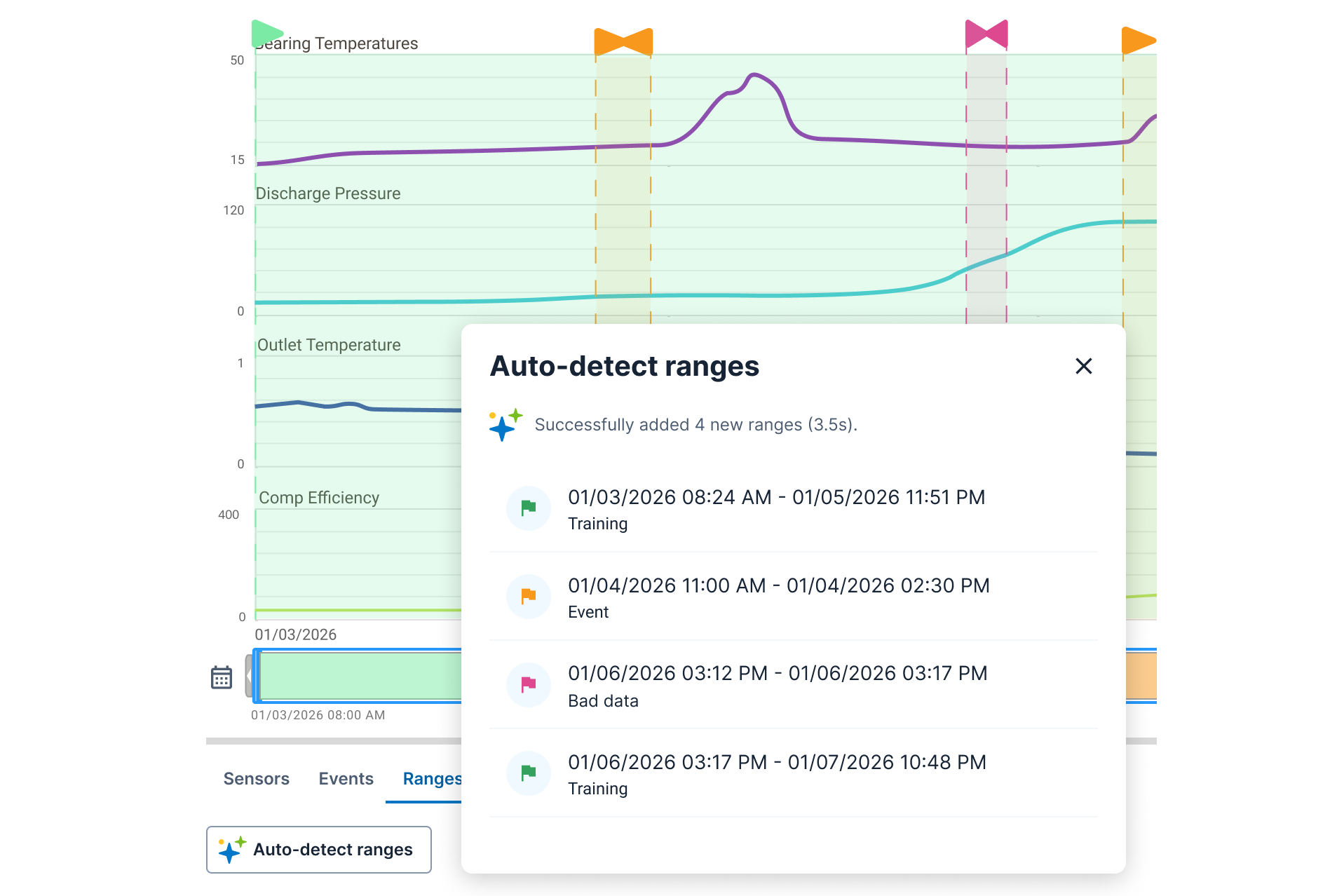Click the green training start marker atop chart
Image resolution: width=1344 pixels, height=896 pixels.
click(x=266, y=33)
